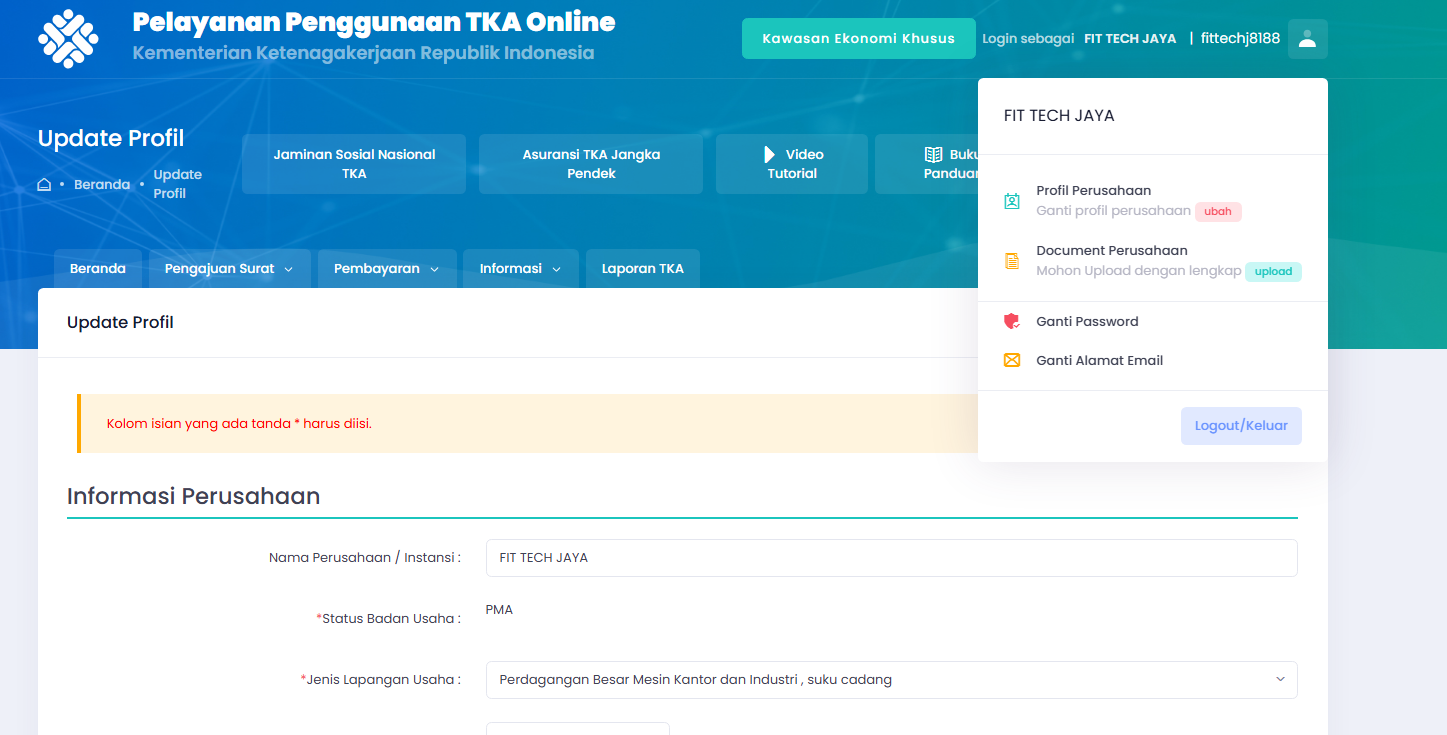
Task: Click the Logout/Keluar button
Action: pos(1241,426)
